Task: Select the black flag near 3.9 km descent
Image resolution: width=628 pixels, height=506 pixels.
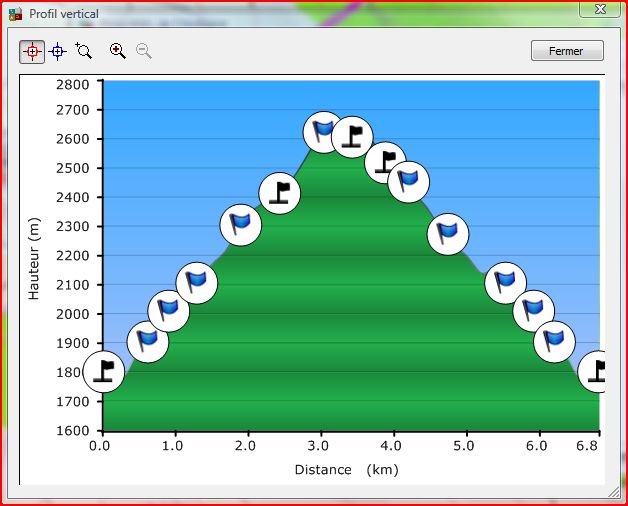Action: (385, 162)
